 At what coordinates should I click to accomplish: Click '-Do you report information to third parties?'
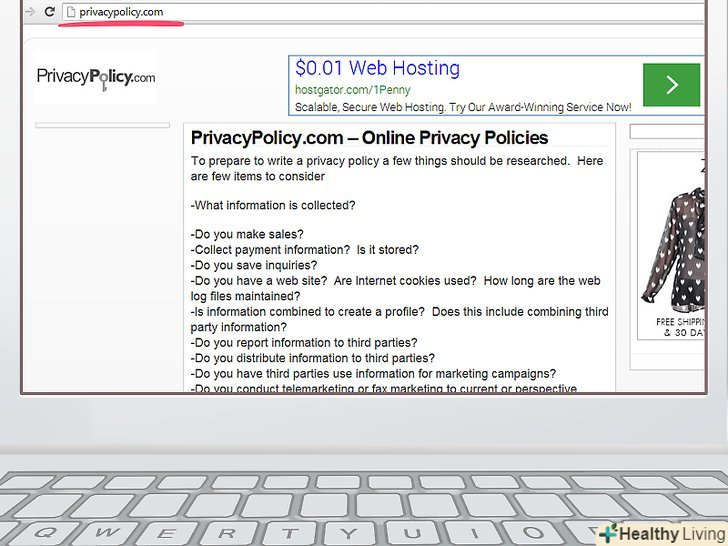304,343
